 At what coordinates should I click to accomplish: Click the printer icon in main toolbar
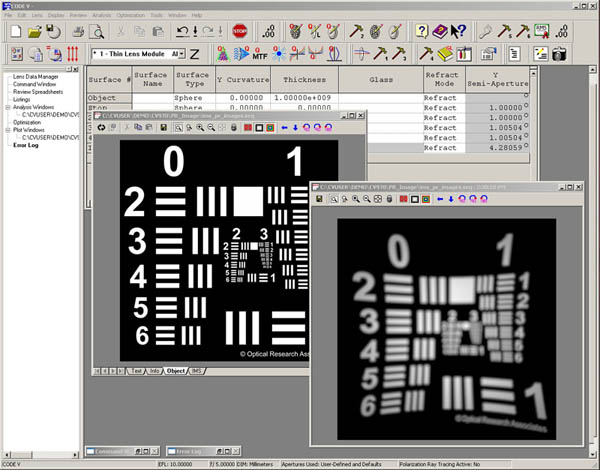point(79,31)
